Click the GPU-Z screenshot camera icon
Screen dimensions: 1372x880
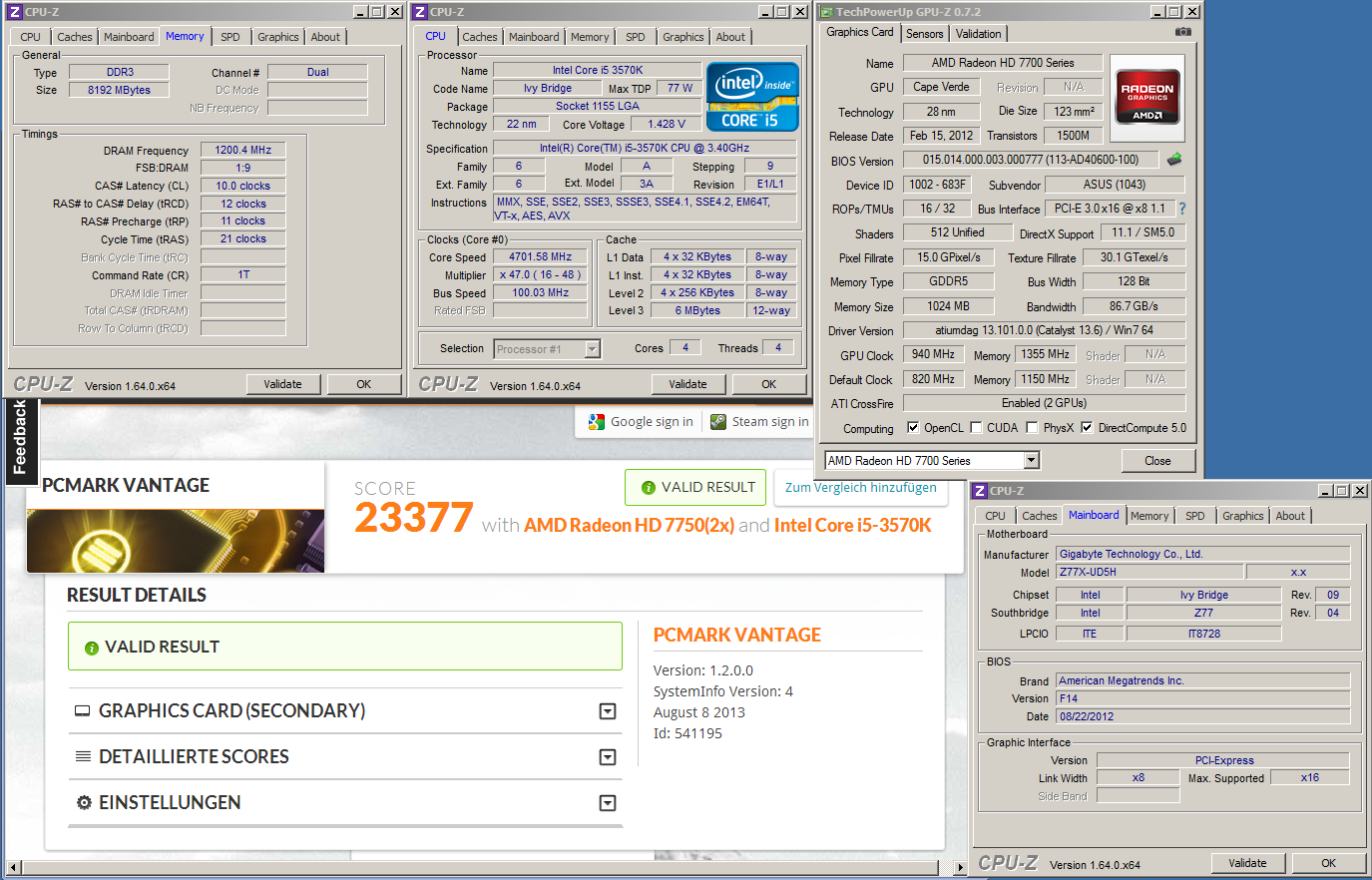click(1183, 32)
